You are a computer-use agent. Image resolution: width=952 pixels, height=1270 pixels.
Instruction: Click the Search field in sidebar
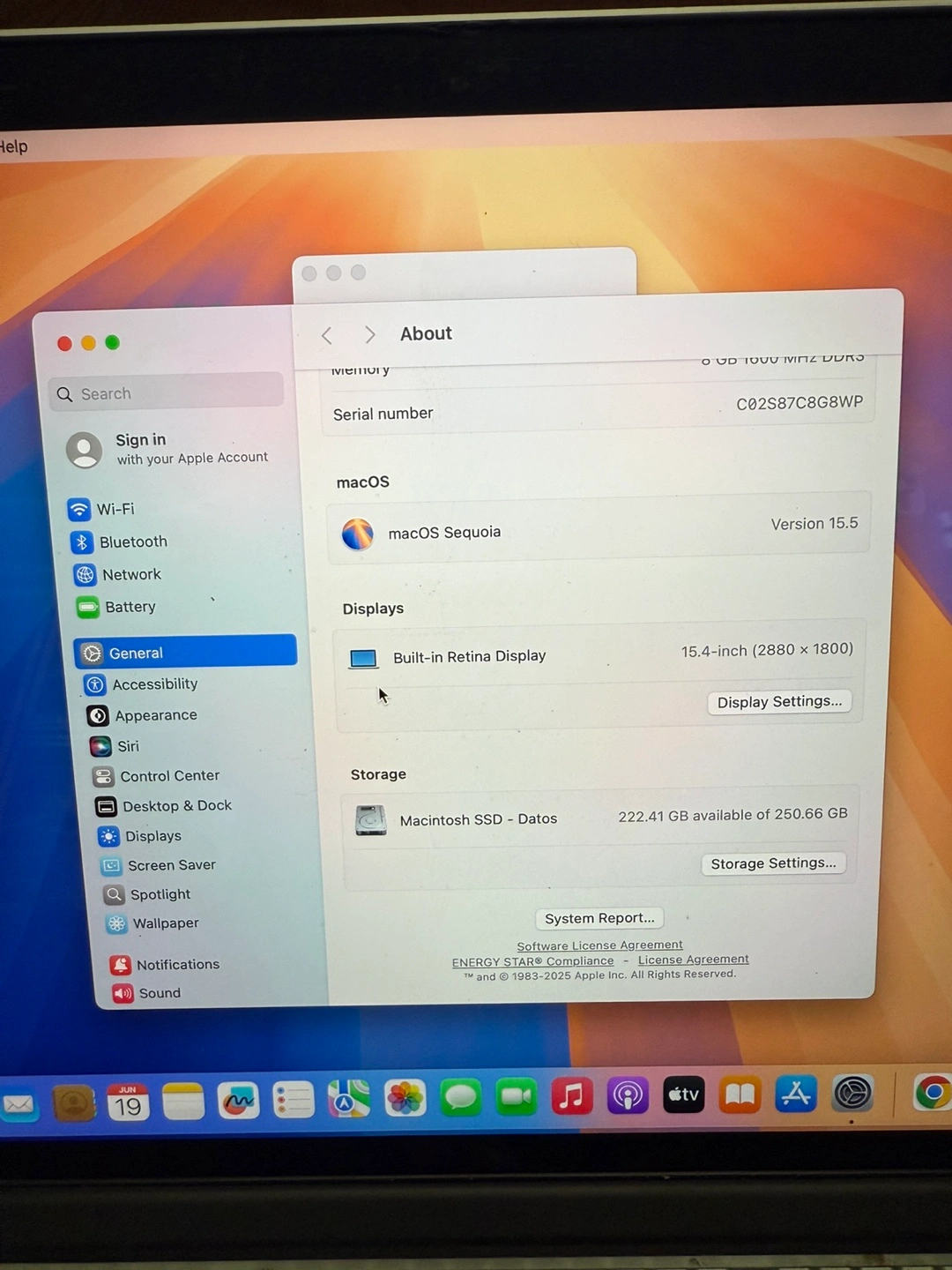167,394
